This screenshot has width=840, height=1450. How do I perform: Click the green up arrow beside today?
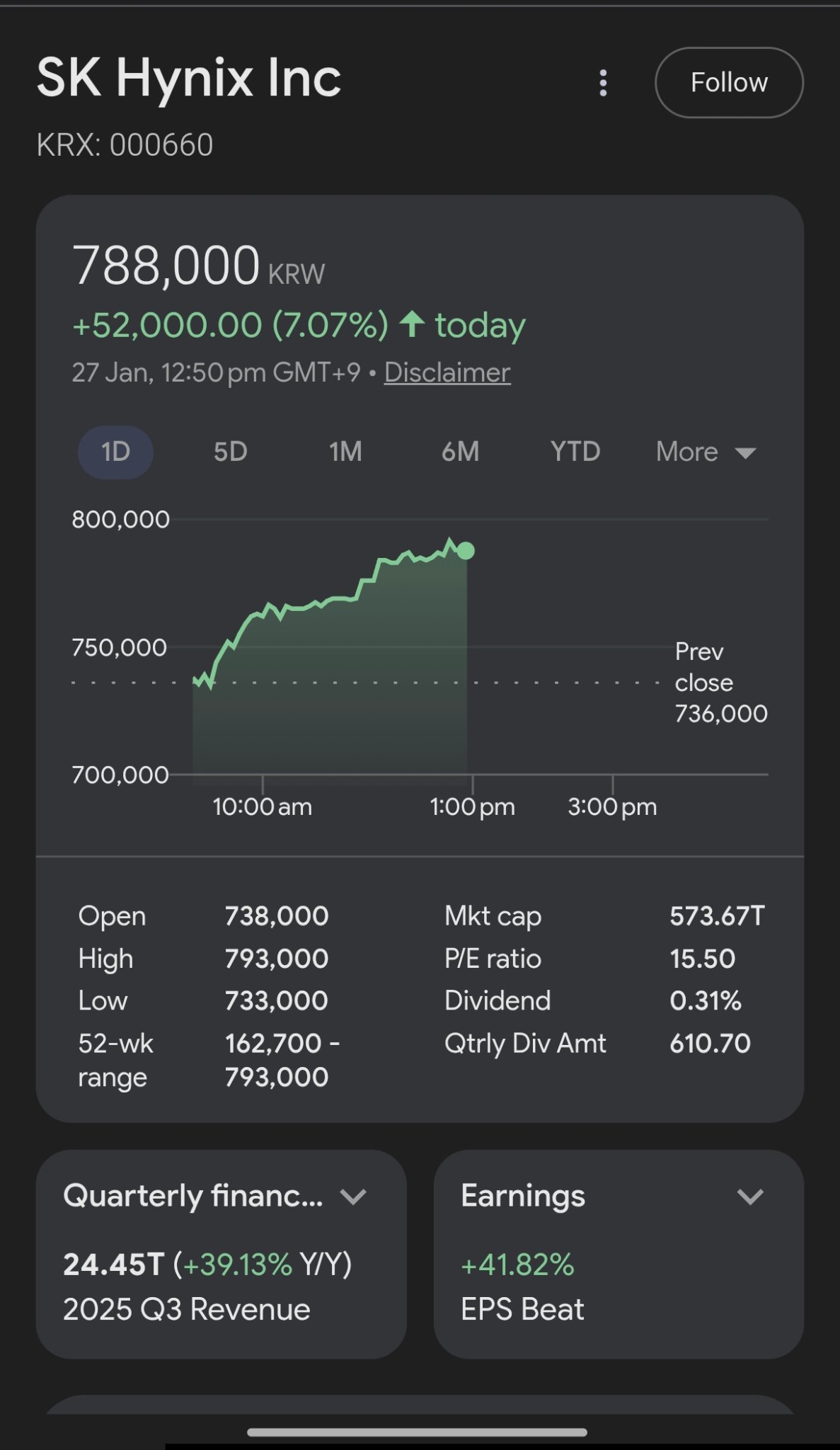coord(412,324)
